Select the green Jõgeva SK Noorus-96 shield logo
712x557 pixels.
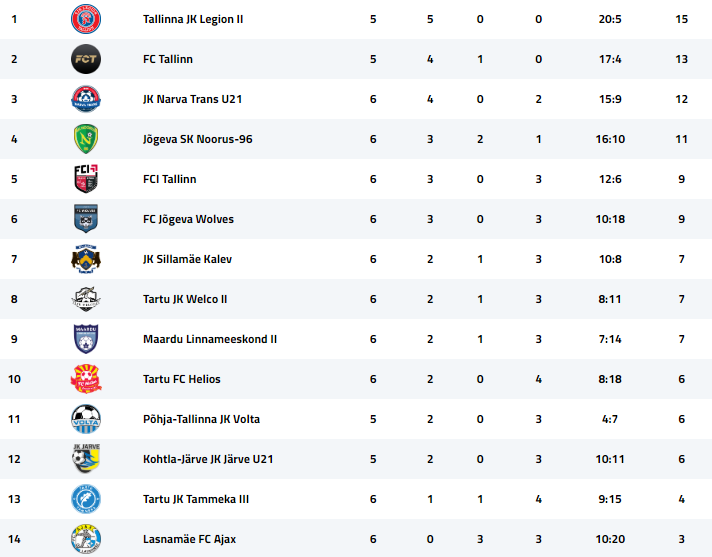86,139
